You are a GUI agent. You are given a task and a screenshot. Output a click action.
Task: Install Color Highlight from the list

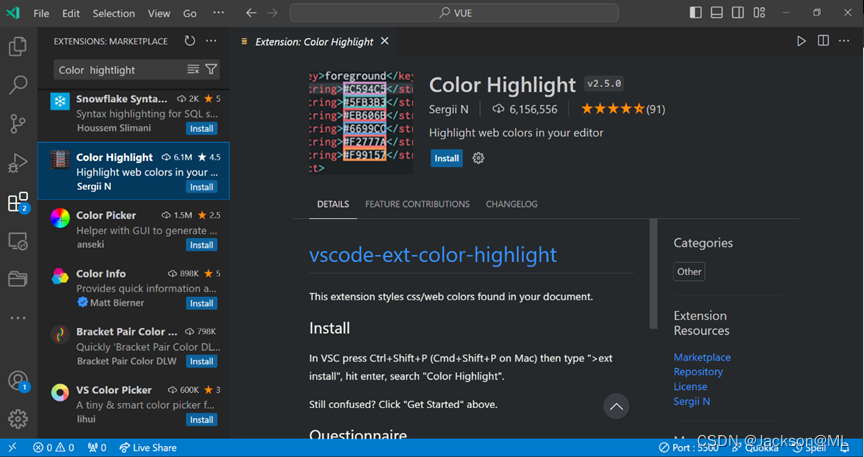click(x=202, y=187)
